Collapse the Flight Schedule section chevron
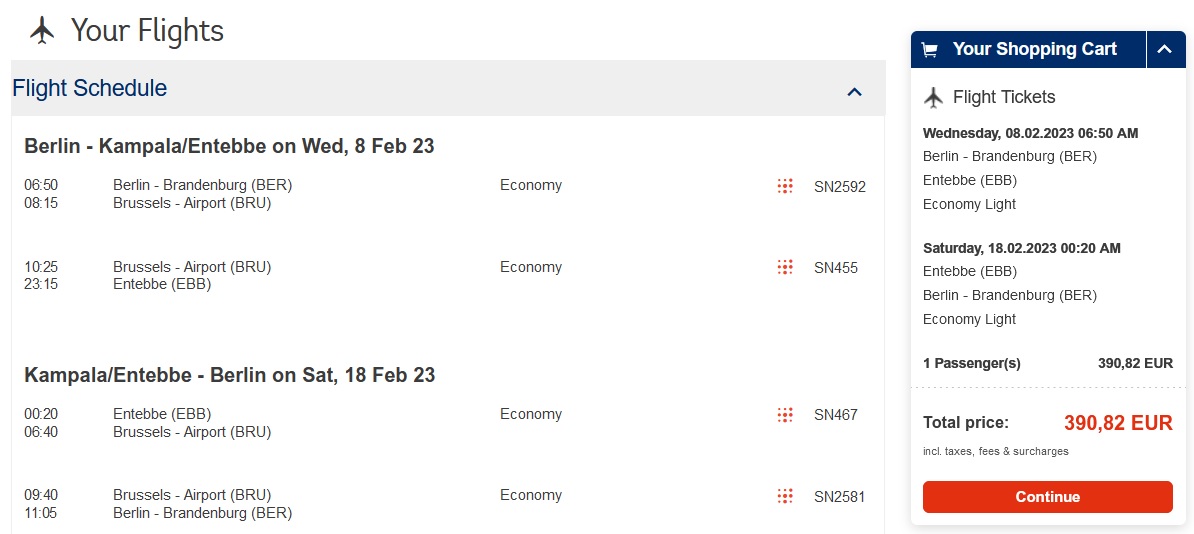This screenshot has height=534, width=1194. [x=854, y=92]
